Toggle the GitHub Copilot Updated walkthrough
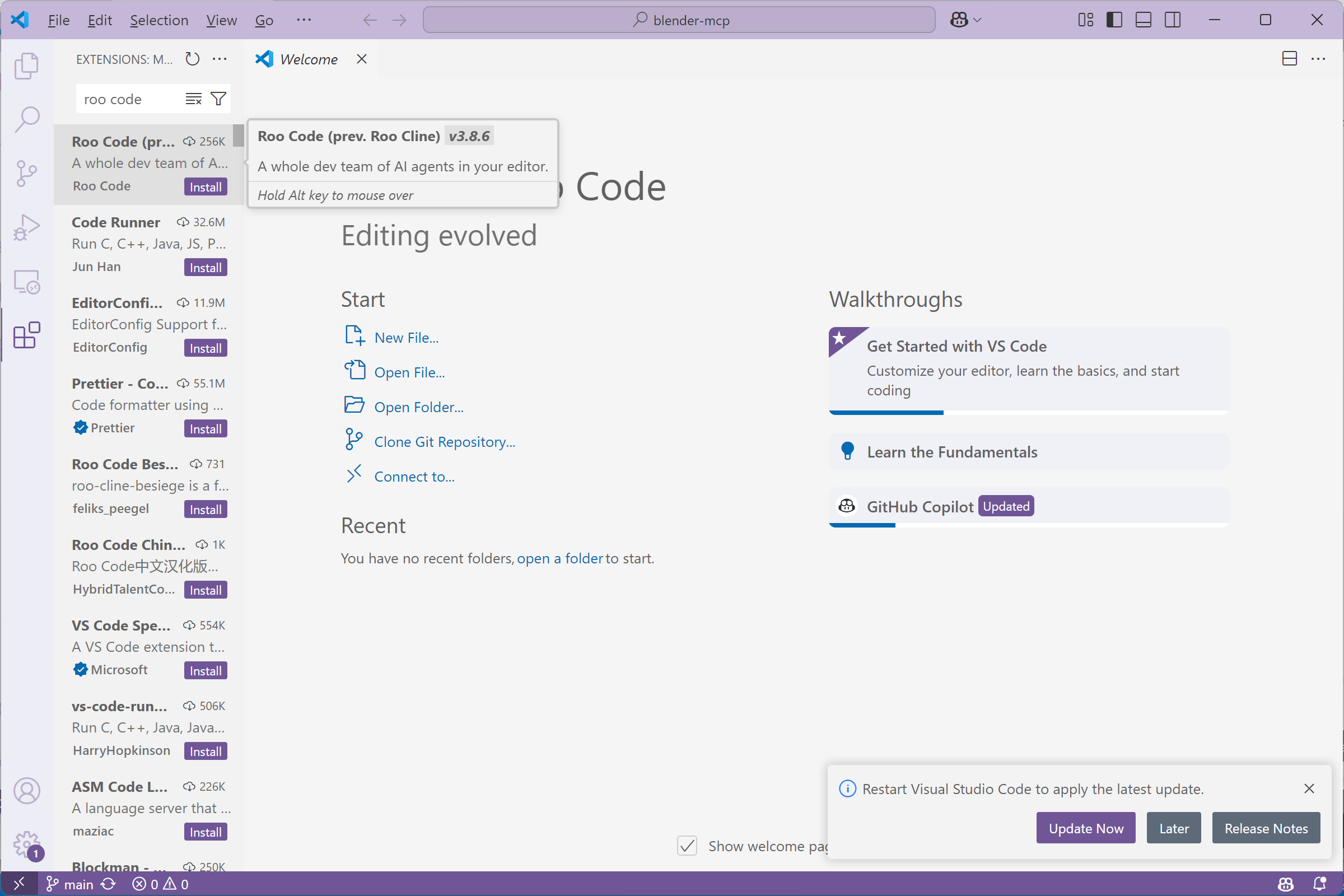1344x896 pixels. click(1028, 506)
